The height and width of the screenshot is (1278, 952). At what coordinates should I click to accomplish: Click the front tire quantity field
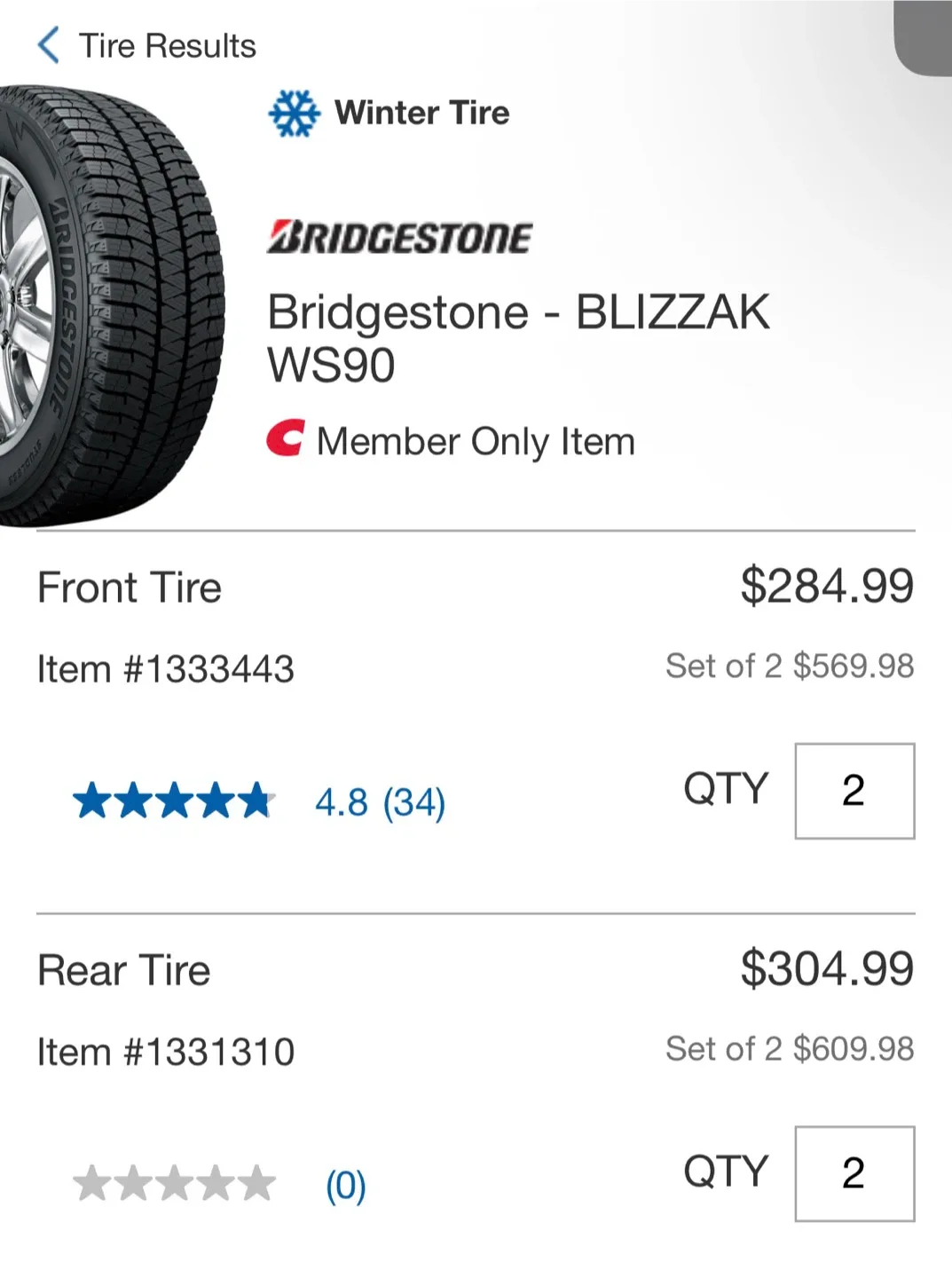[x=854, y=791]
